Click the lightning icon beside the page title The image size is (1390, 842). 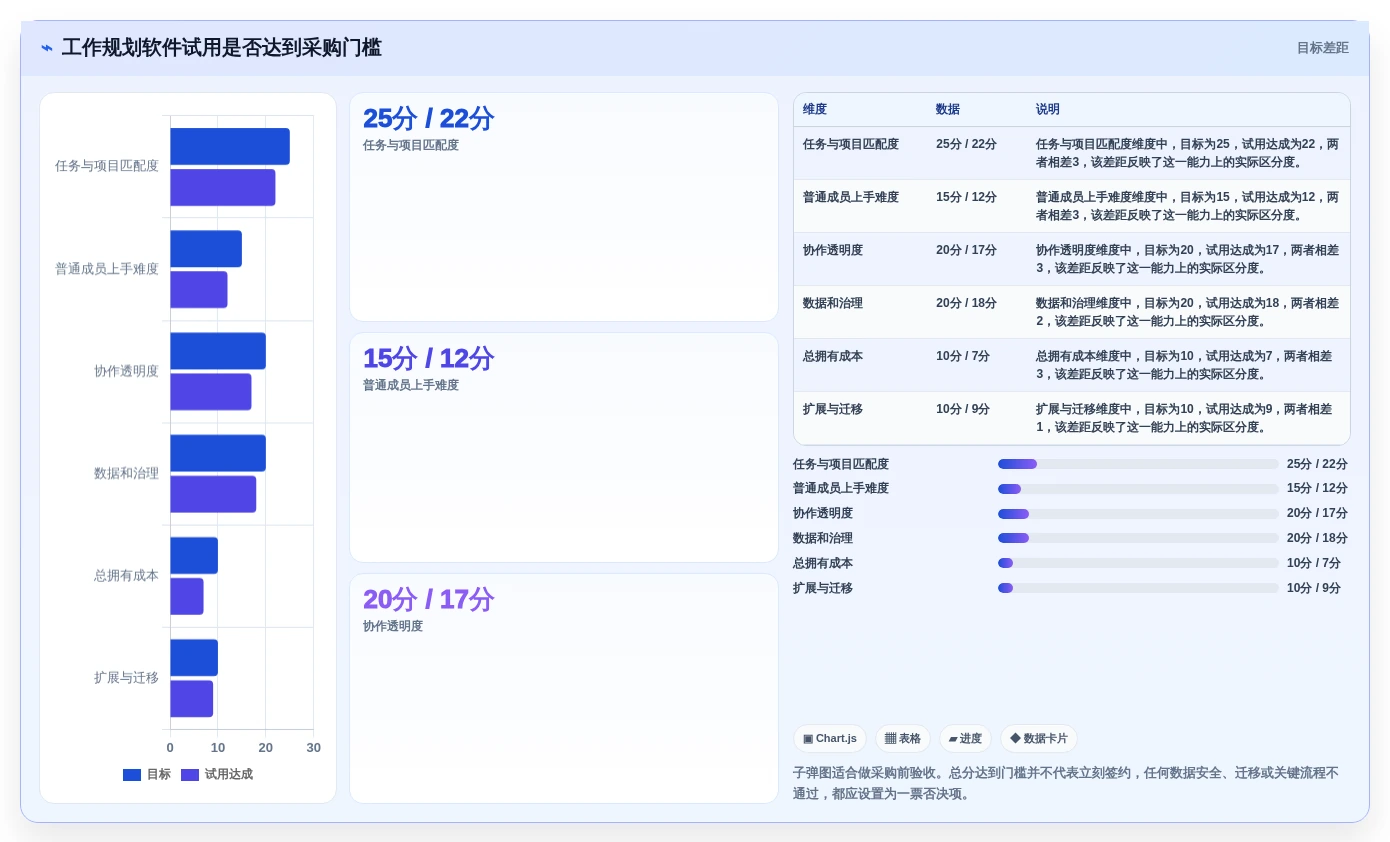click(x=47, y=48)
